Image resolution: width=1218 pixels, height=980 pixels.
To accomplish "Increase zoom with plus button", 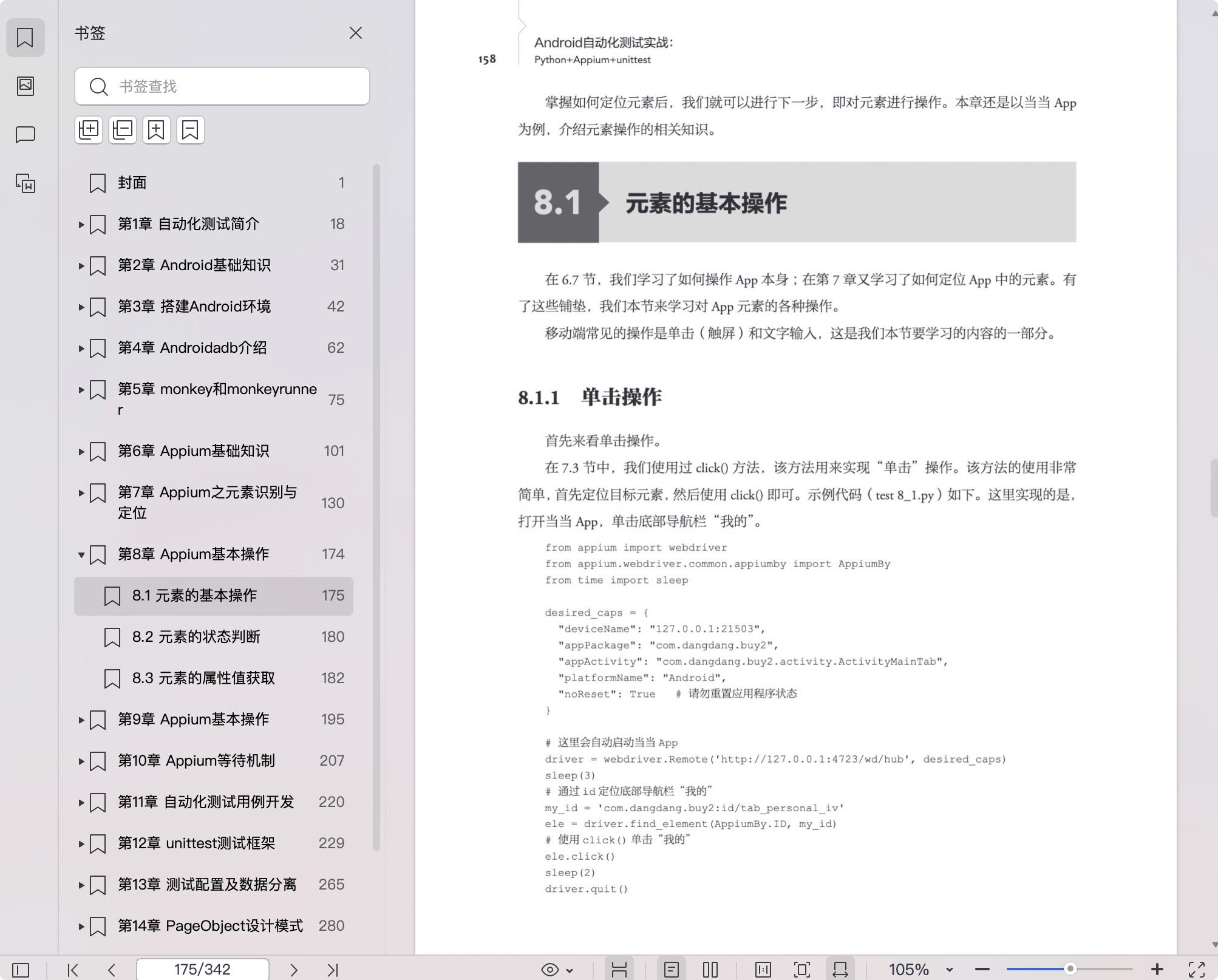I will (x=1157, y=970).
